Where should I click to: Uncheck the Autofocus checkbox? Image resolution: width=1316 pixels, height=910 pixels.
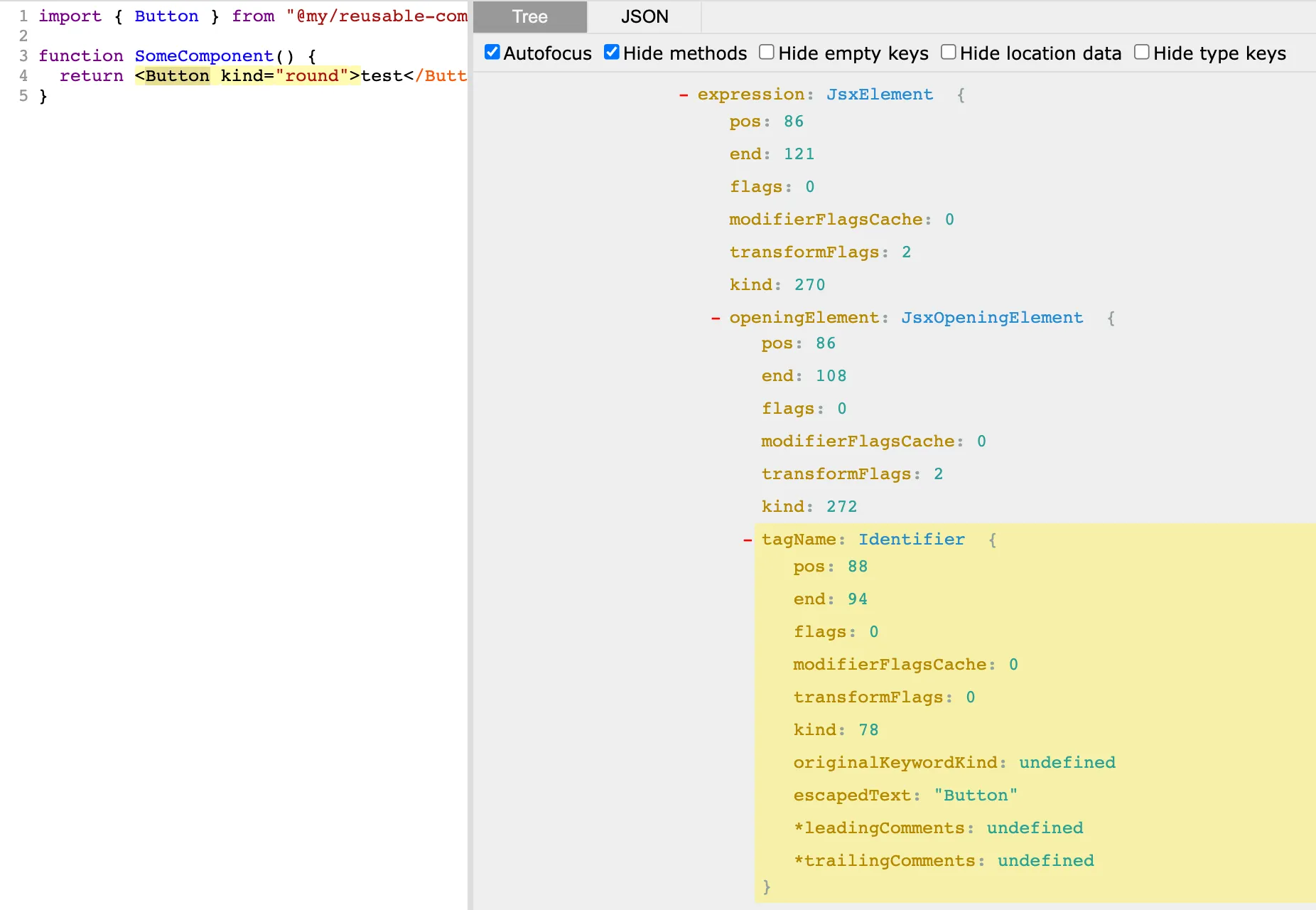(492, 51)
